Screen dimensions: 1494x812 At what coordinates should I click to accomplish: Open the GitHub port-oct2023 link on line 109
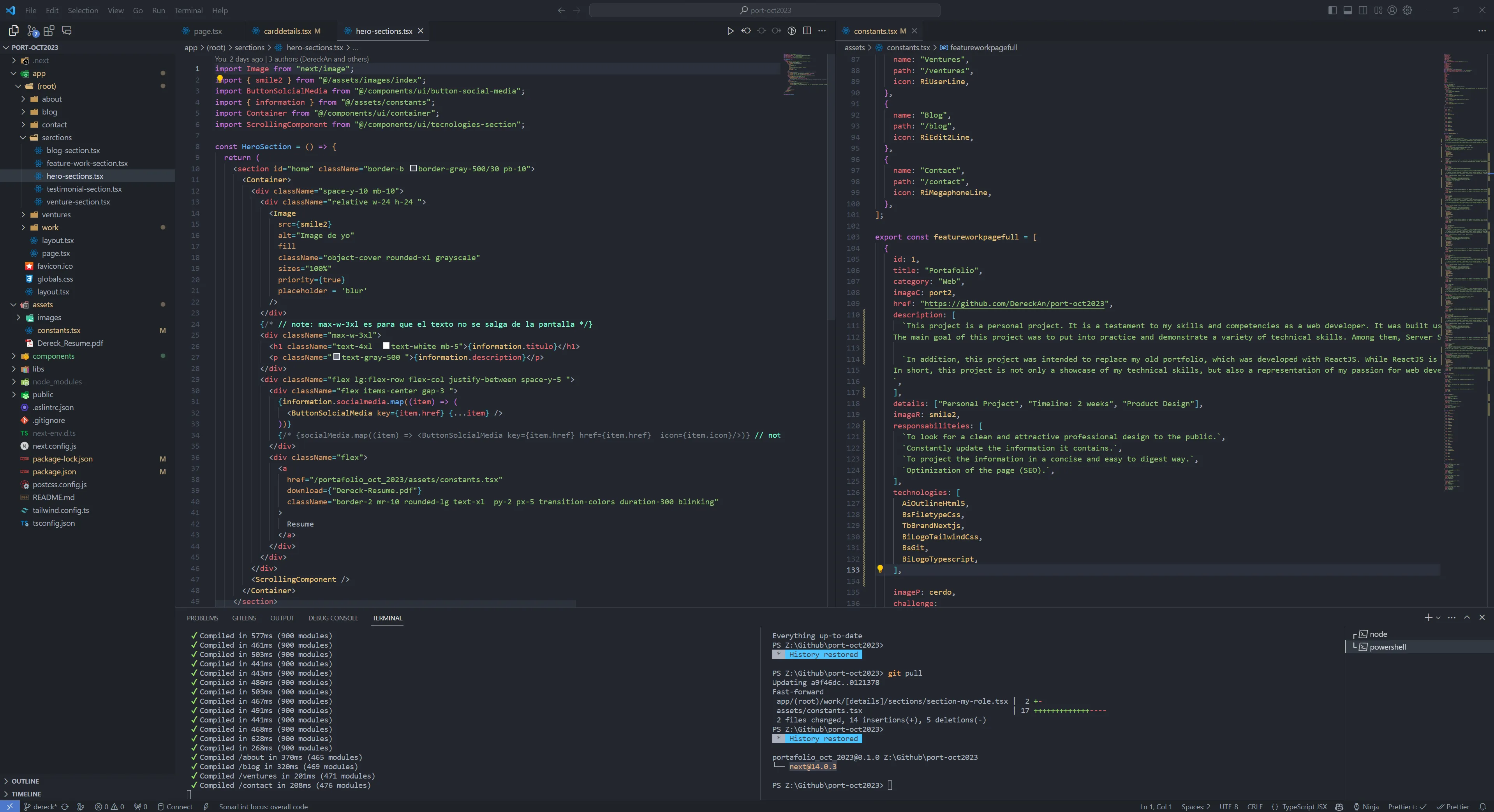tap(1014, 304)
